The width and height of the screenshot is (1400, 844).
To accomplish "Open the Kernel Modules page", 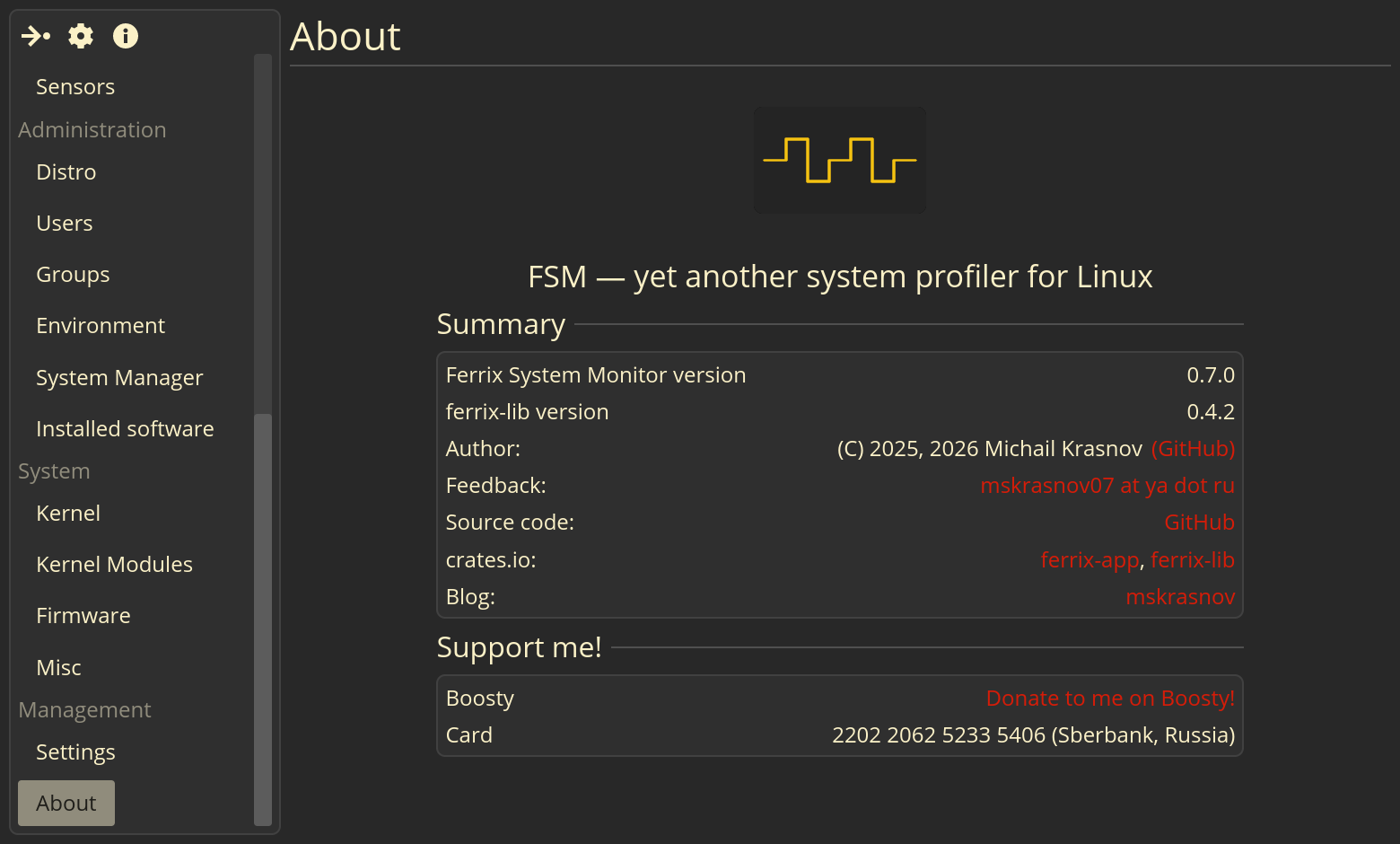I will [x=114, y=565].
